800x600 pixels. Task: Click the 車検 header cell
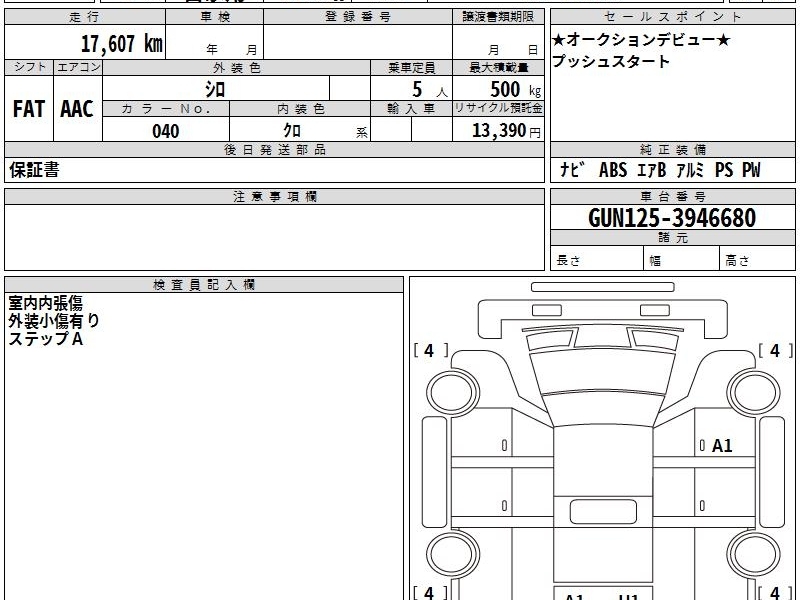(x=215, y=17)
